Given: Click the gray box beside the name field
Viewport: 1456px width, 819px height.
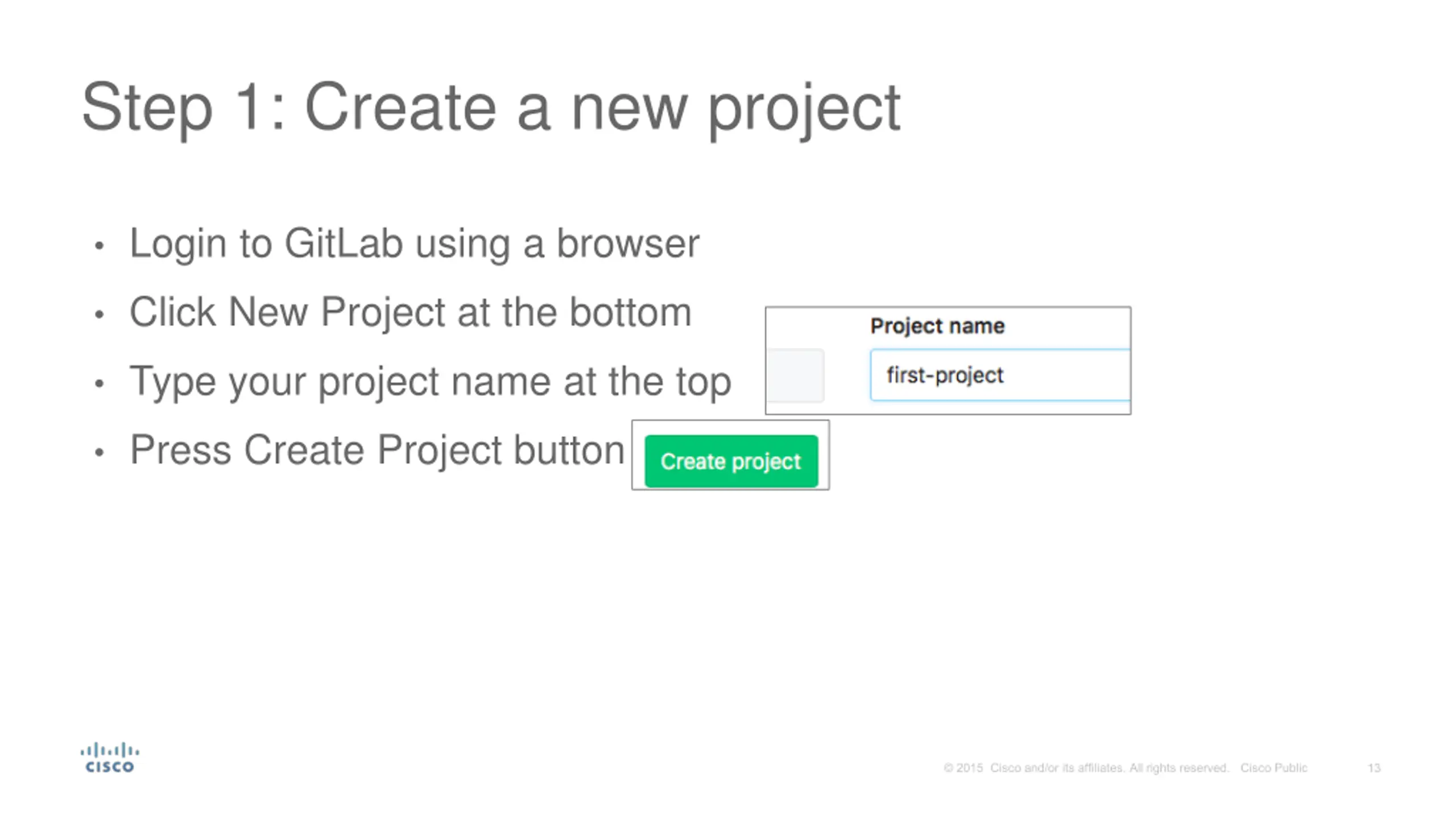Looking at the screenshot, I should click(x=796, y=375).
